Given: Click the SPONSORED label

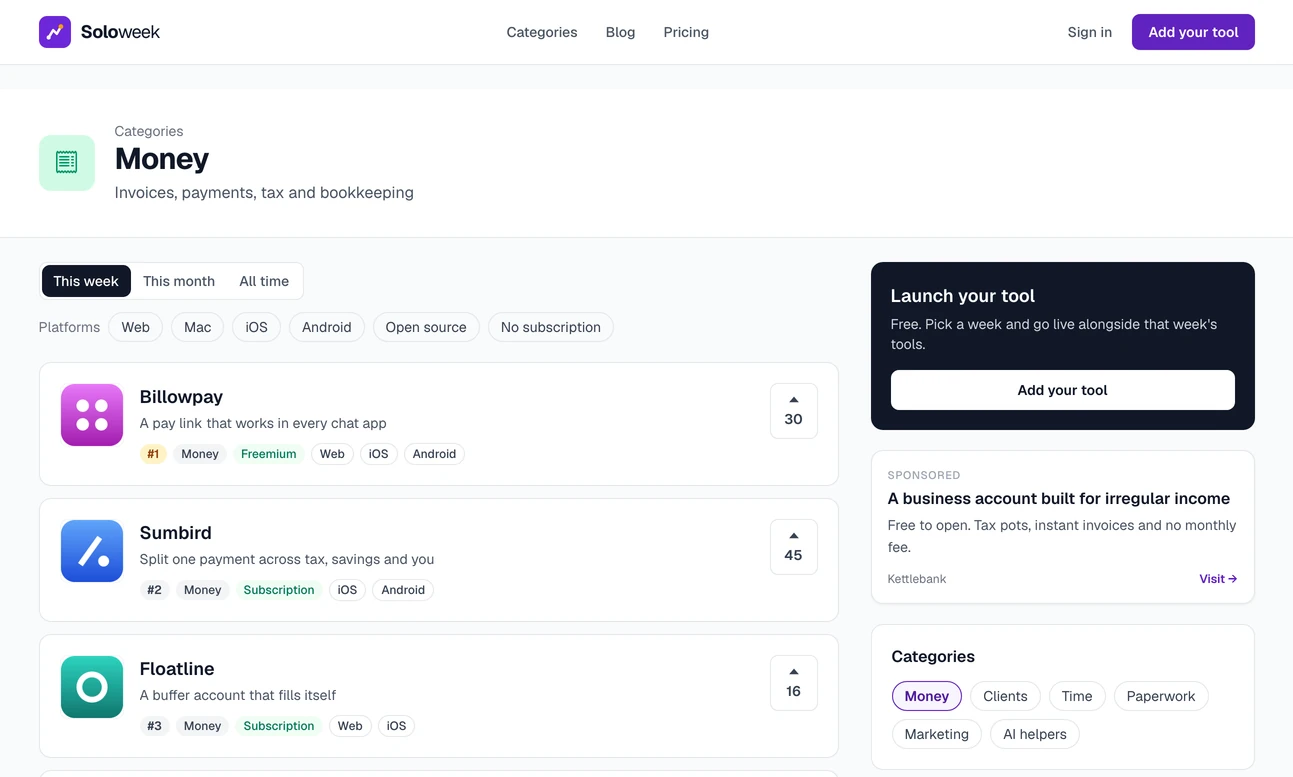Looking at the screenshot, I should tap(924, 475).
